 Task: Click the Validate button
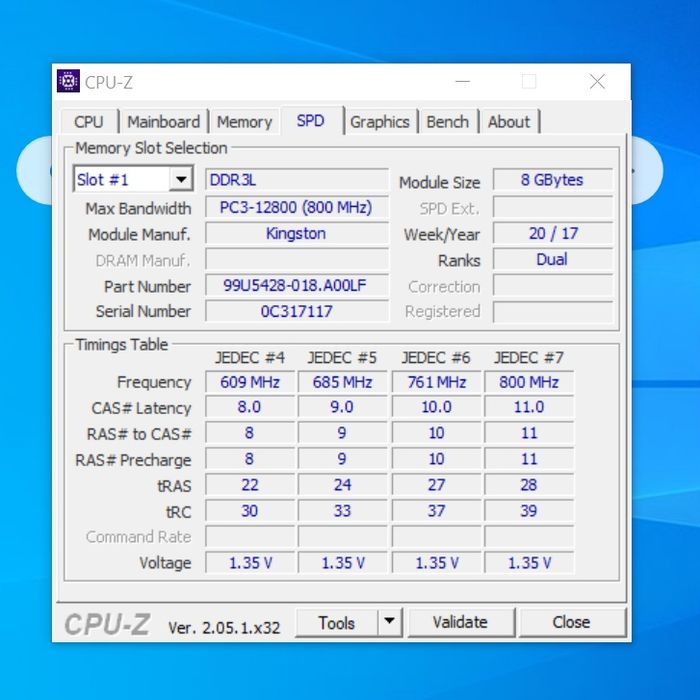(460, 622)
